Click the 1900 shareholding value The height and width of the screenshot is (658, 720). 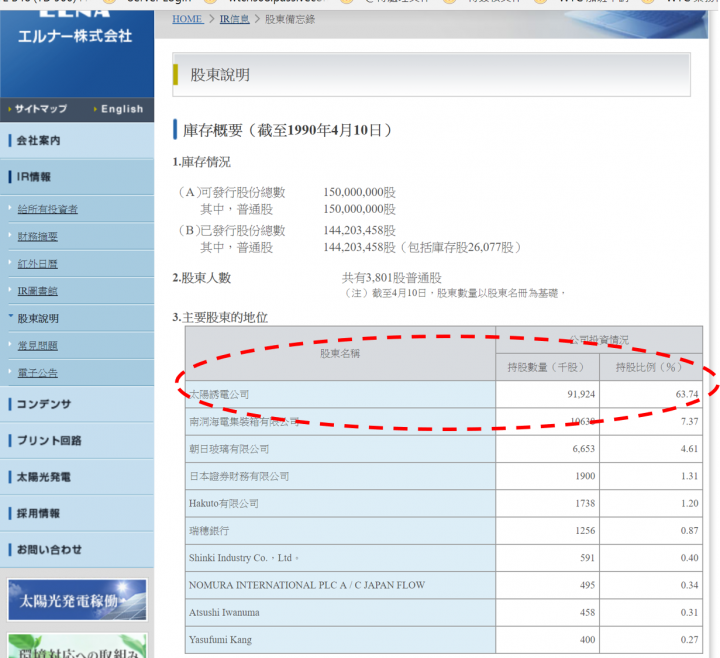pyautogui.click(x=585, y=476)
